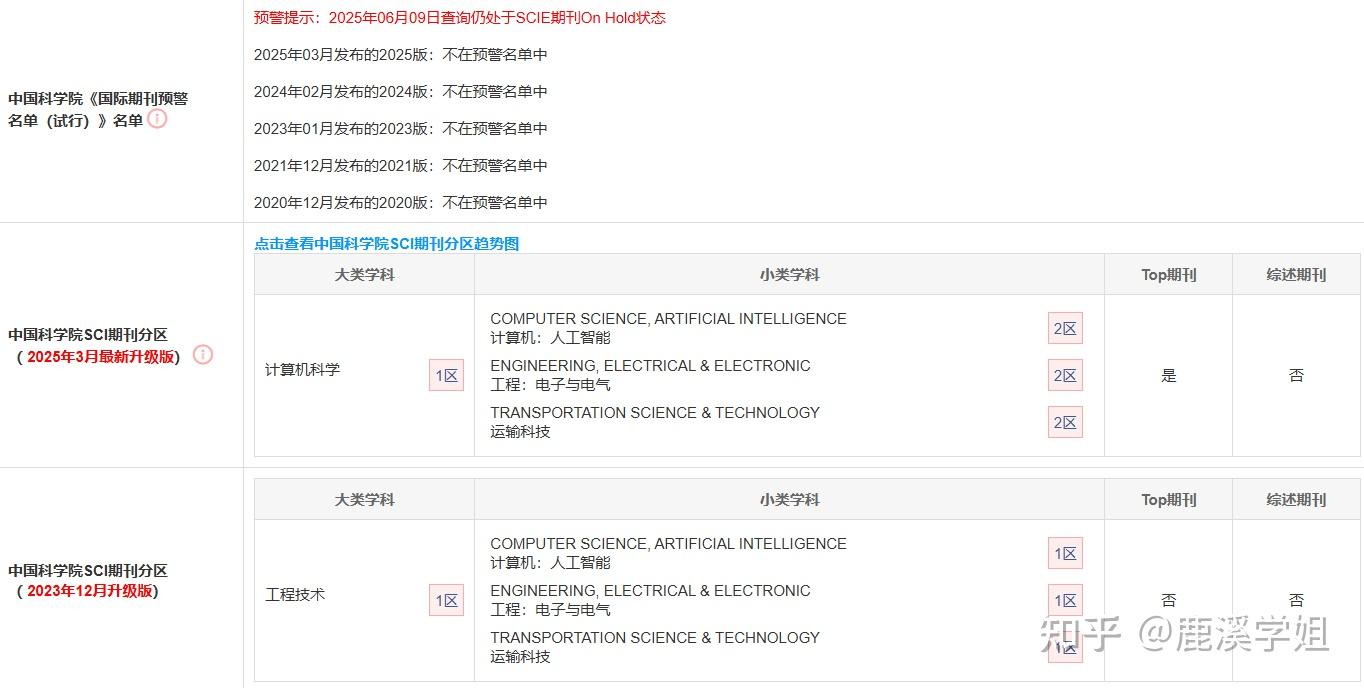Click the 是 value under Top期刊
Screen dimensions: 1364x688
pyautogui.click(x=1167, y=374)
